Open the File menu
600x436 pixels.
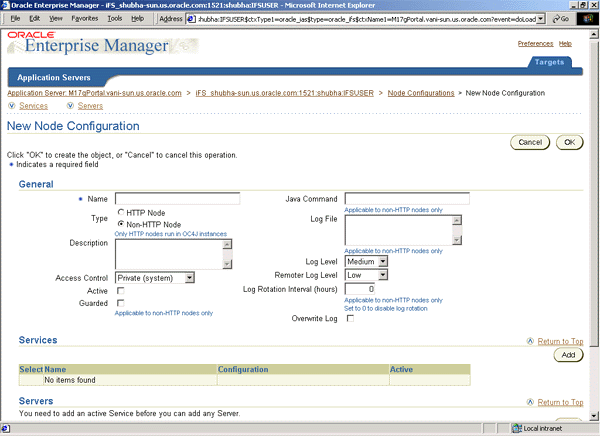pos(15,18)
